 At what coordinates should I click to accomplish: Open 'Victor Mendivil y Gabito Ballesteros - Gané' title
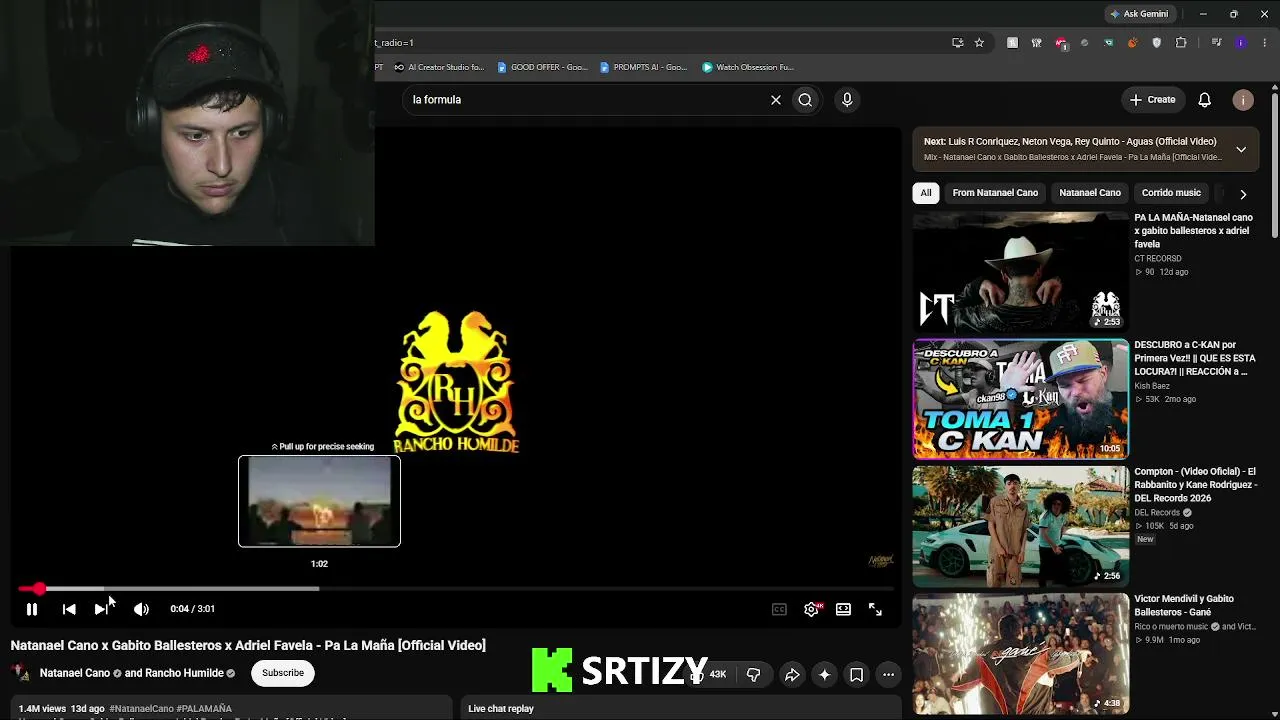click(x=1184, y=605)
